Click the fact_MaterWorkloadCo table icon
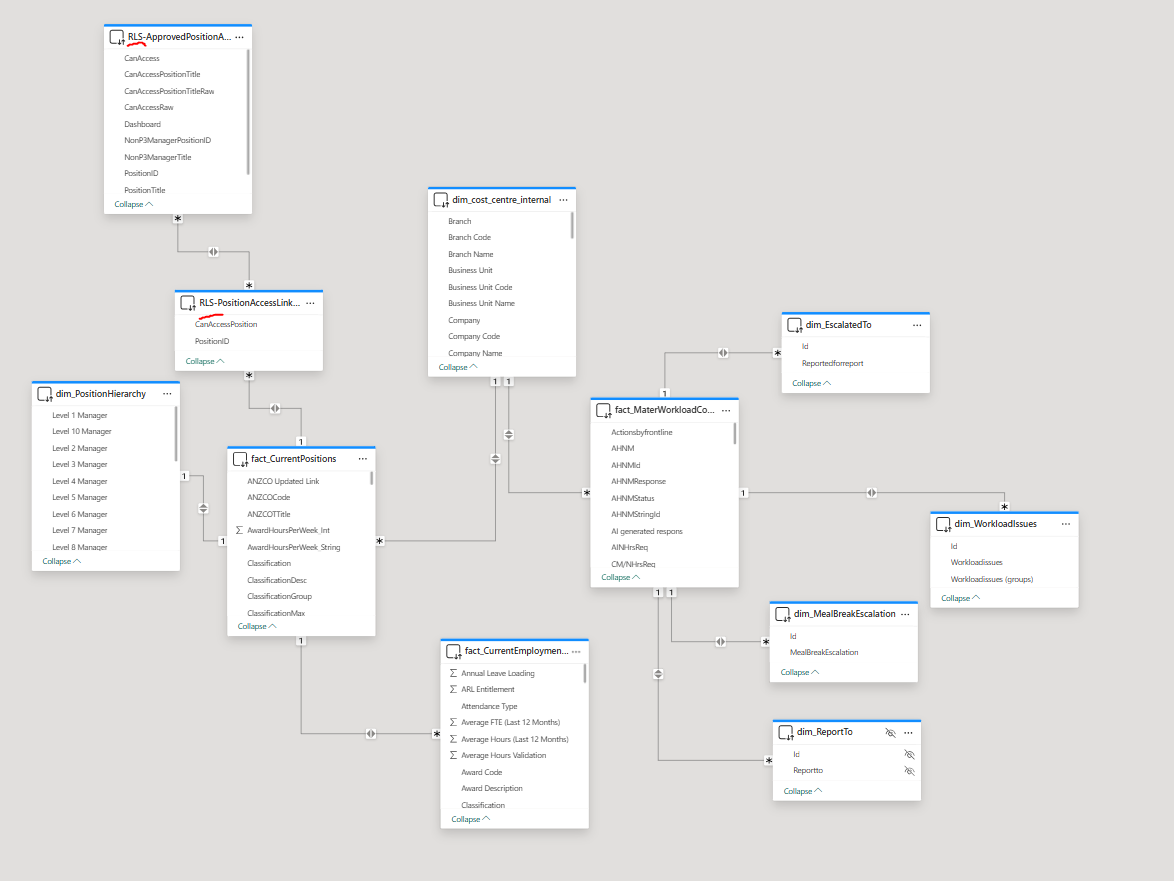The image size is (1174, 881). 603,411
